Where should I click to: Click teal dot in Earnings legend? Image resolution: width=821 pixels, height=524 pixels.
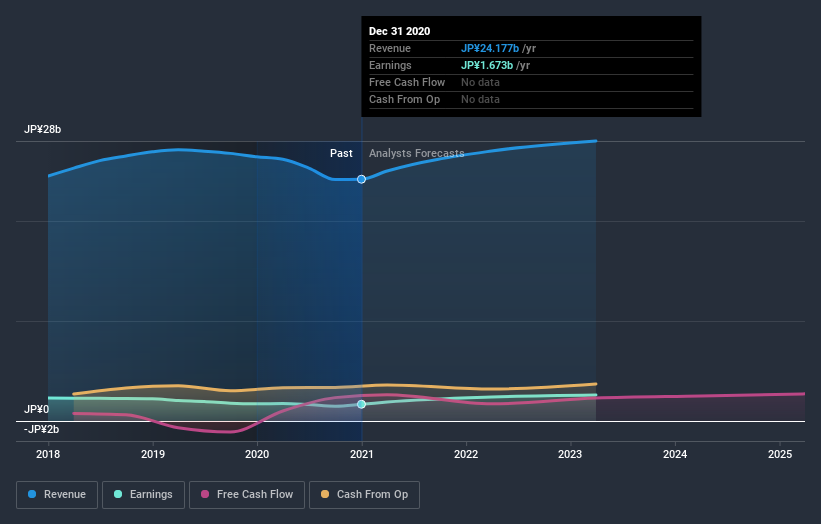click(118, 494)
